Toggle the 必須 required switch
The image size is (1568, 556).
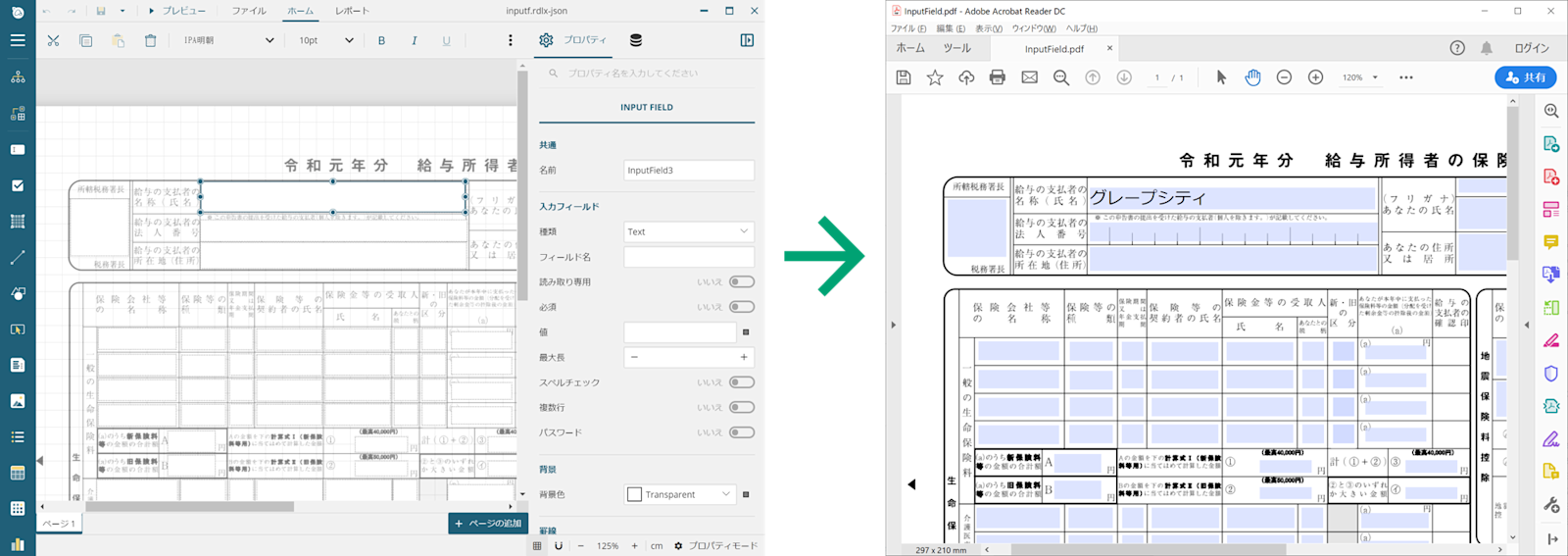tap(742, 307)
